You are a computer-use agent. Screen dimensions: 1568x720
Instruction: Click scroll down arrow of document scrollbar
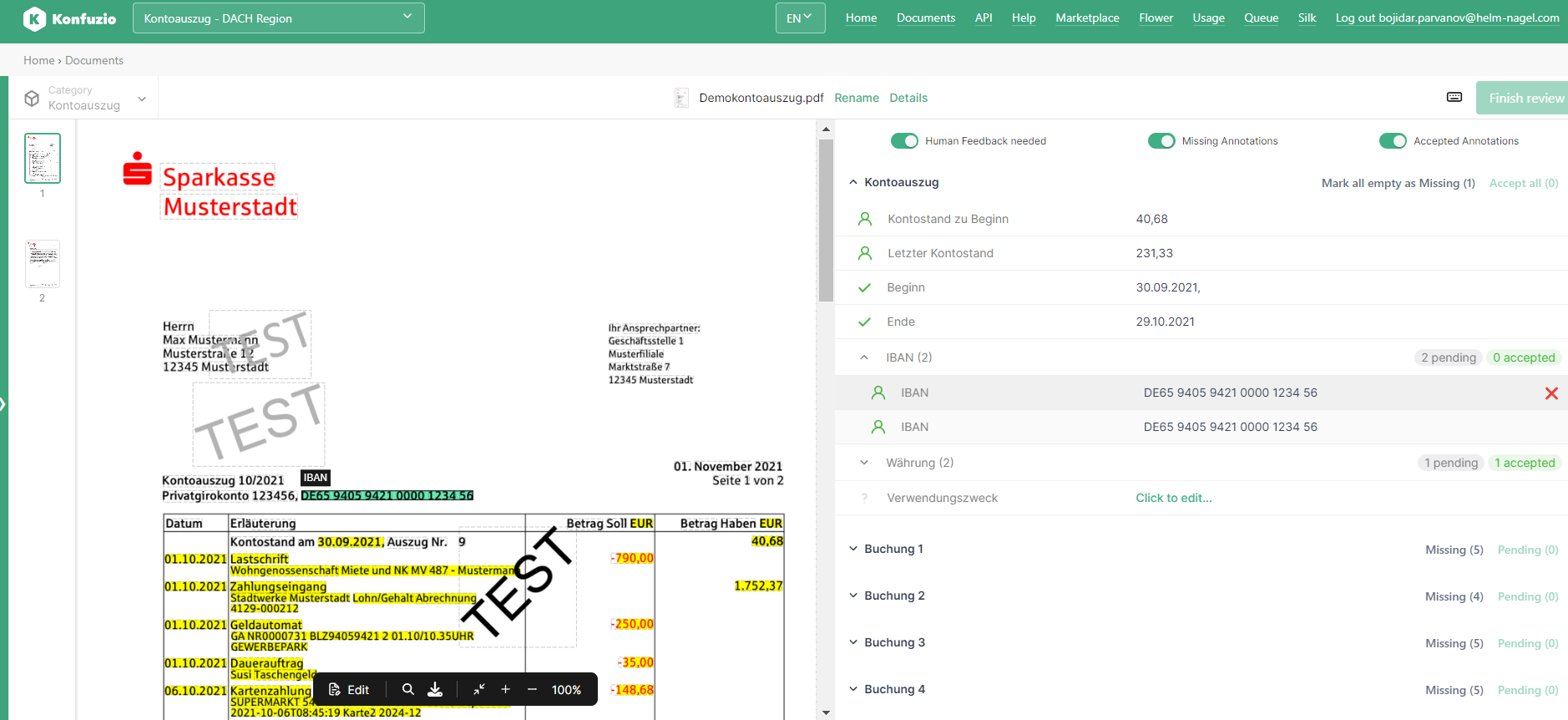click(x=826, y=712)
